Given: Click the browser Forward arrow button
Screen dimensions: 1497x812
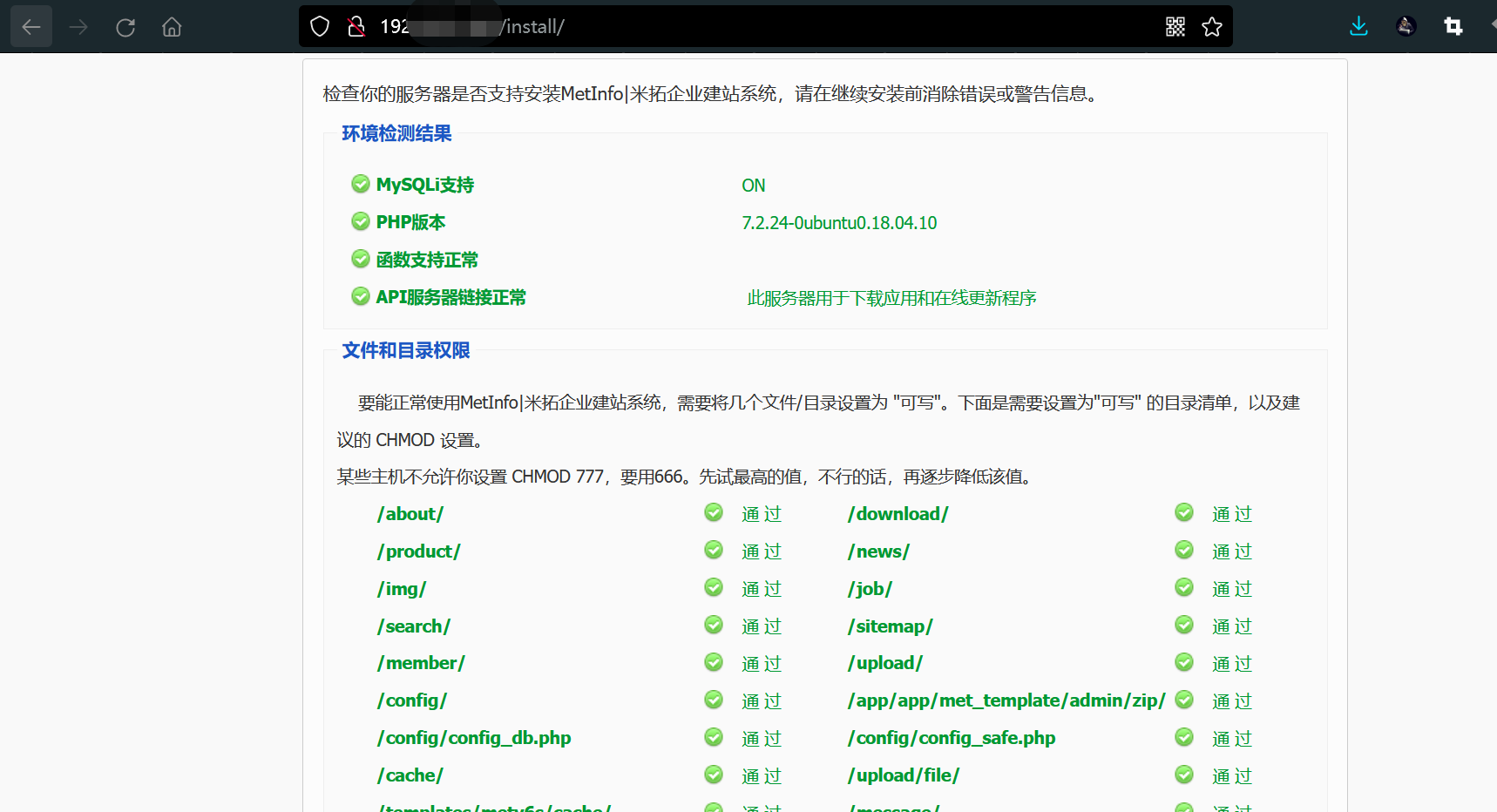Looking at the screenshot, I should 78,27.
